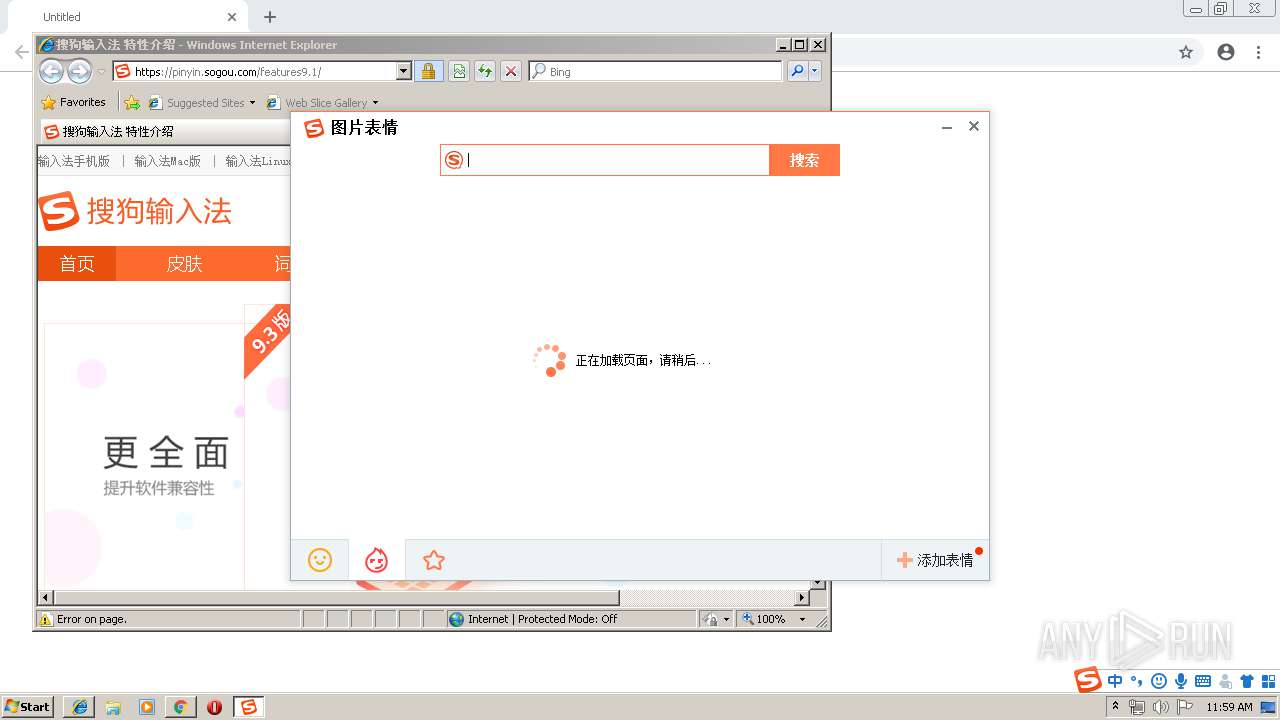
Task: Click the add to favorites bar icon
Action: click(x=132, y=102)
